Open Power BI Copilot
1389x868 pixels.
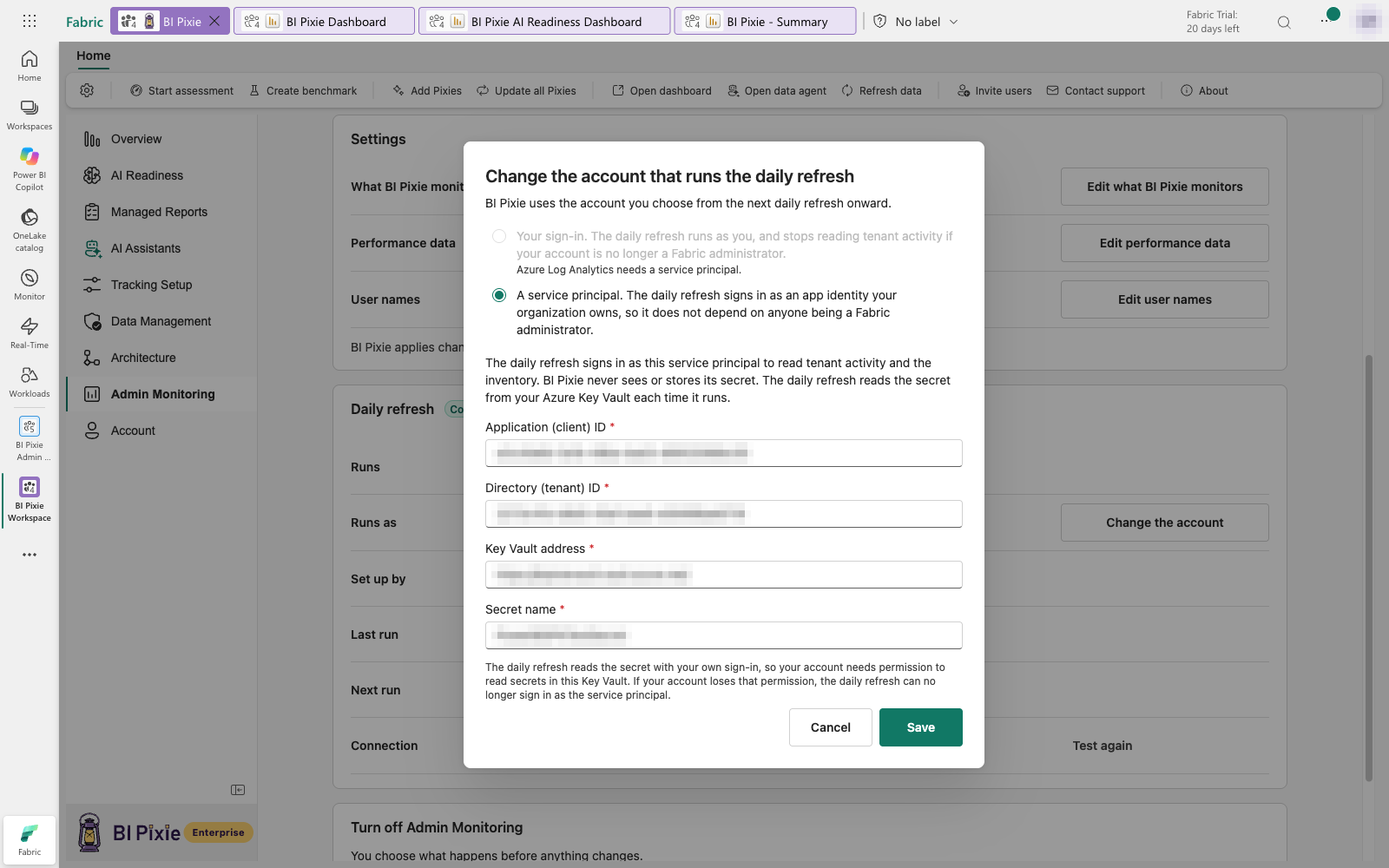point(30,168)
